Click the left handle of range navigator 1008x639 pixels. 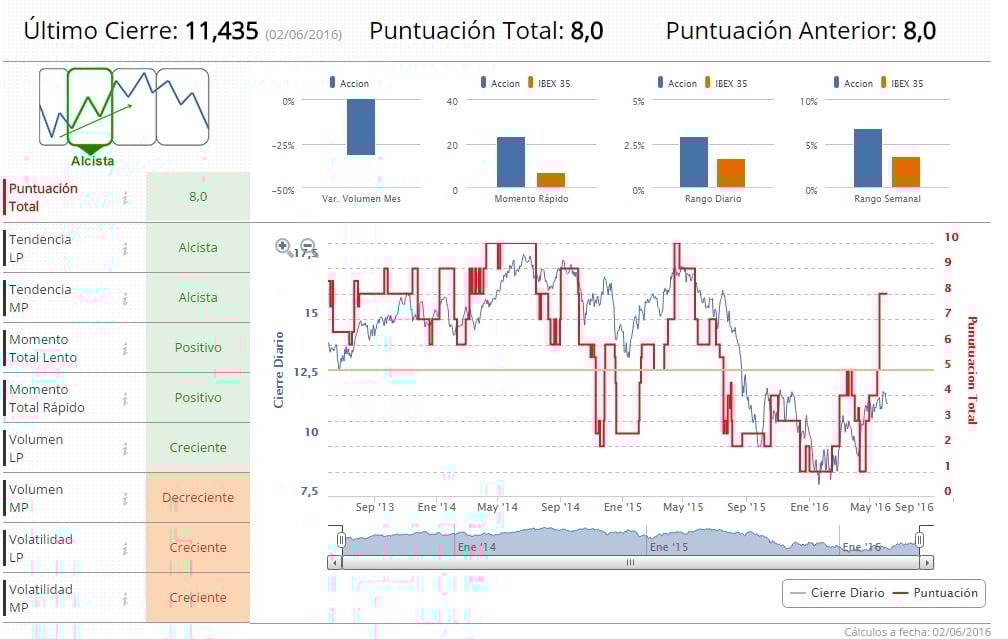[341, 539]
